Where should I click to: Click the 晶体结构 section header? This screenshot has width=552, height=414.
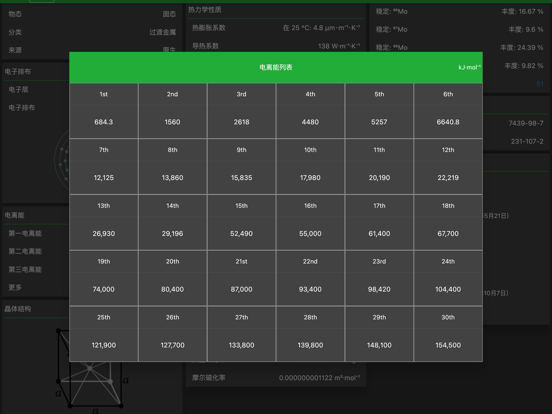[x=18, y=309]
